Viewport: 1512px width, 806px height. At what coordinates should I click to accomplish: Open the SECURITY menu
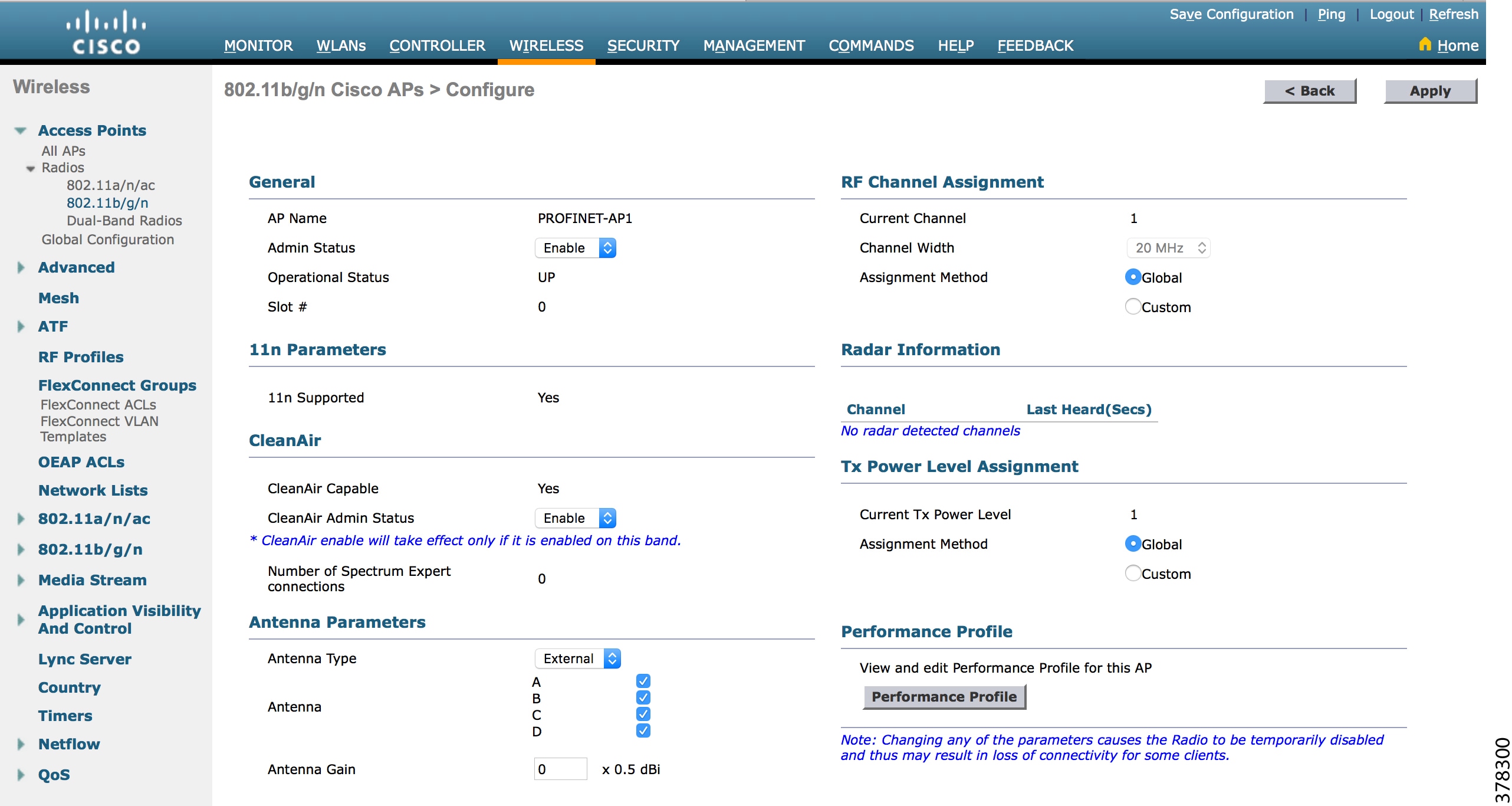coord(643,45)
